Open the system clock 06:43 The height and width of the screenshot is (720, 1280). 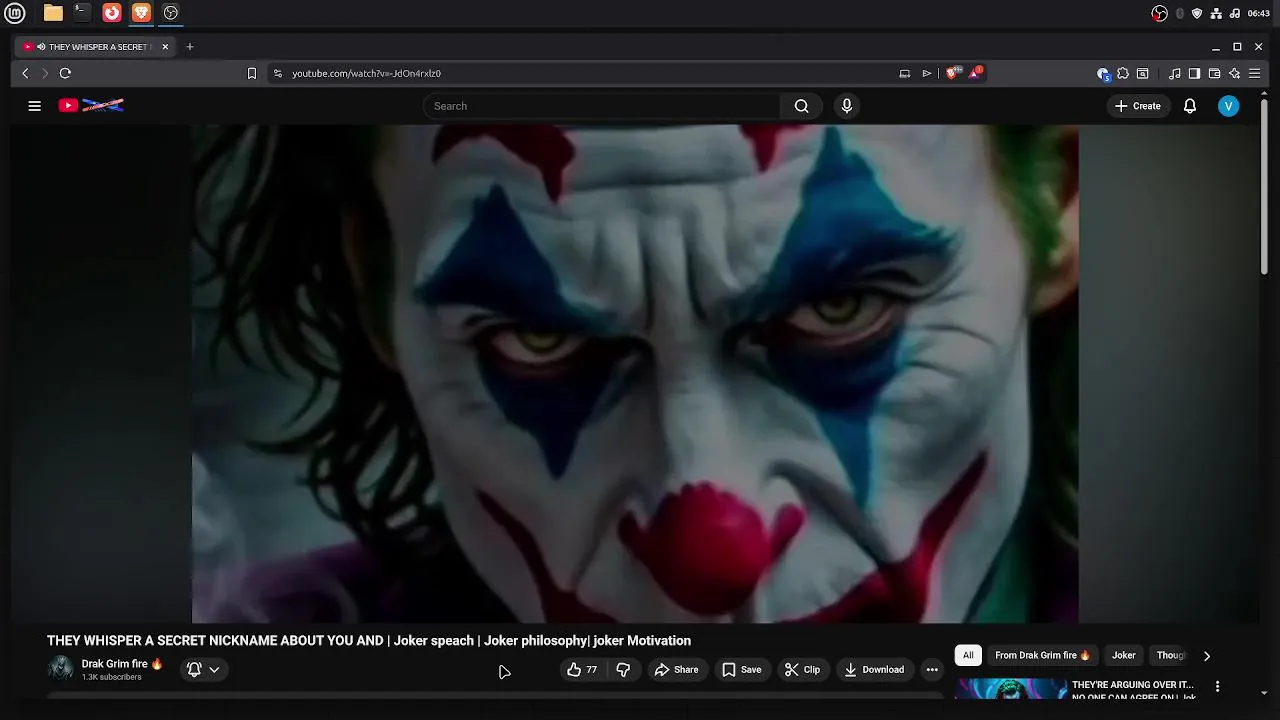pyautogui.click(x=1259, y=13)
